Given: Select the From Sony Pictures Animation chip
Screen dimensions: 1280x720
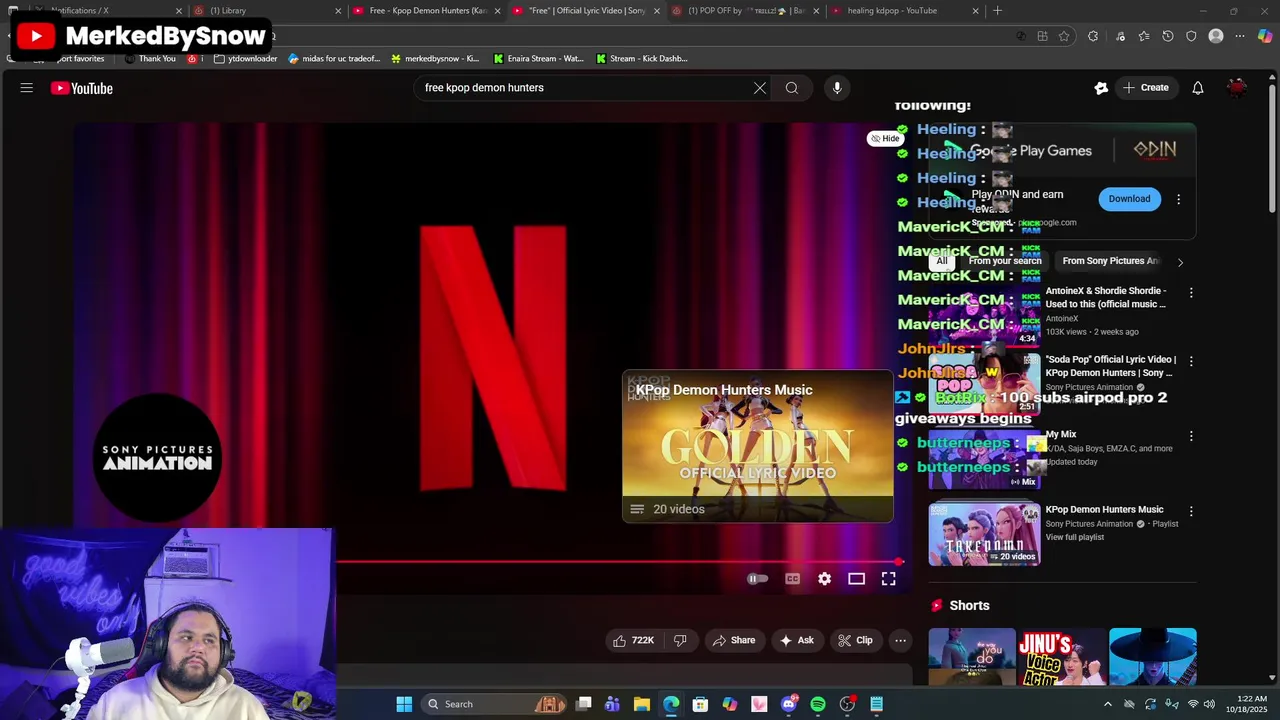Looking at the screenshot, I should tap(1110, 261).
